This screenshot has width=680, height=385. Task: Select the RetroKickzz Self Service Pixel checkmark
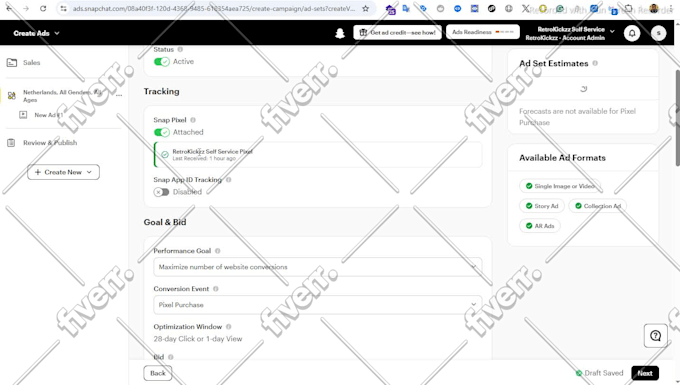coord(165,154)
